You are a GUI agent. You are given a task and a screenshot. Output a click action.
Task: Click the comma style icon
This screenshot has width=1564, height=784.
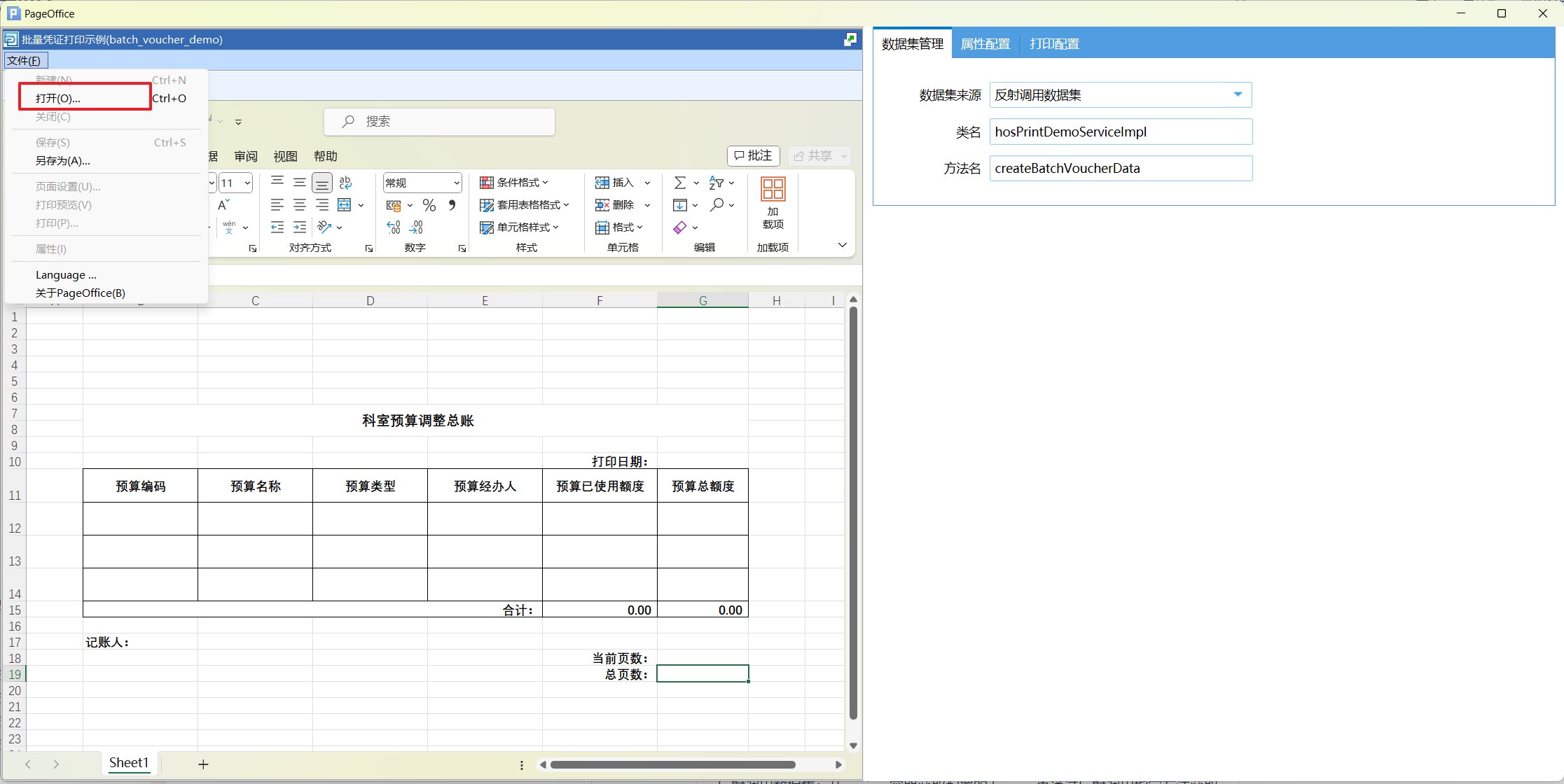coord(452,205)
